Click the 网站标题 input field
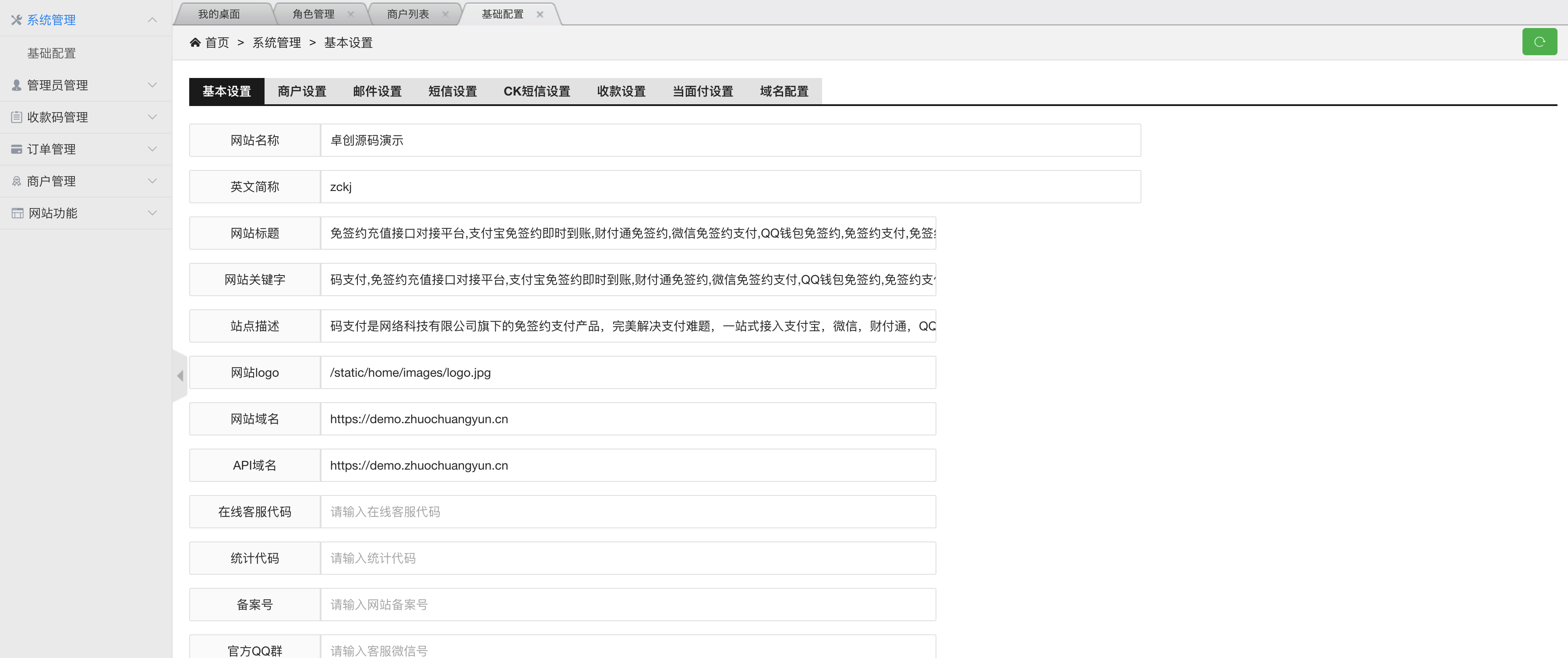Screen dimensions: 1568x658 pos(628,233)
